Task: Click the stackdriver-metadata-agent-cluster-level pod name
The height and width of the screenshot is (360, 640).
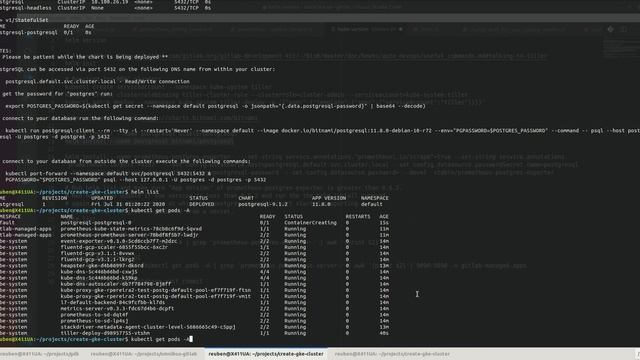Action: (x=148, y=327)
